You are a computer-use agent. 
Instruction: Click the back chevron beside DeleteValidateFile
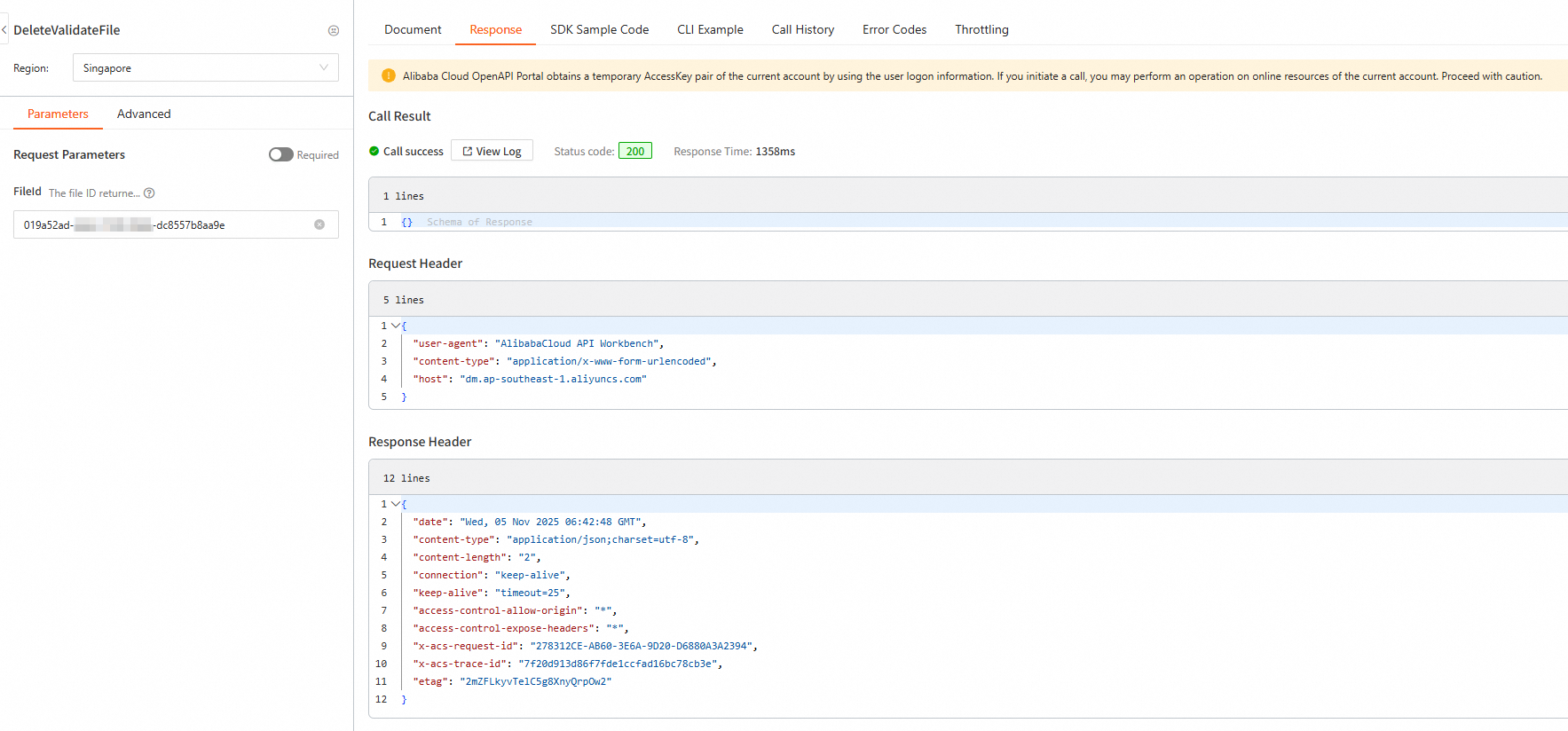[4, 30]
